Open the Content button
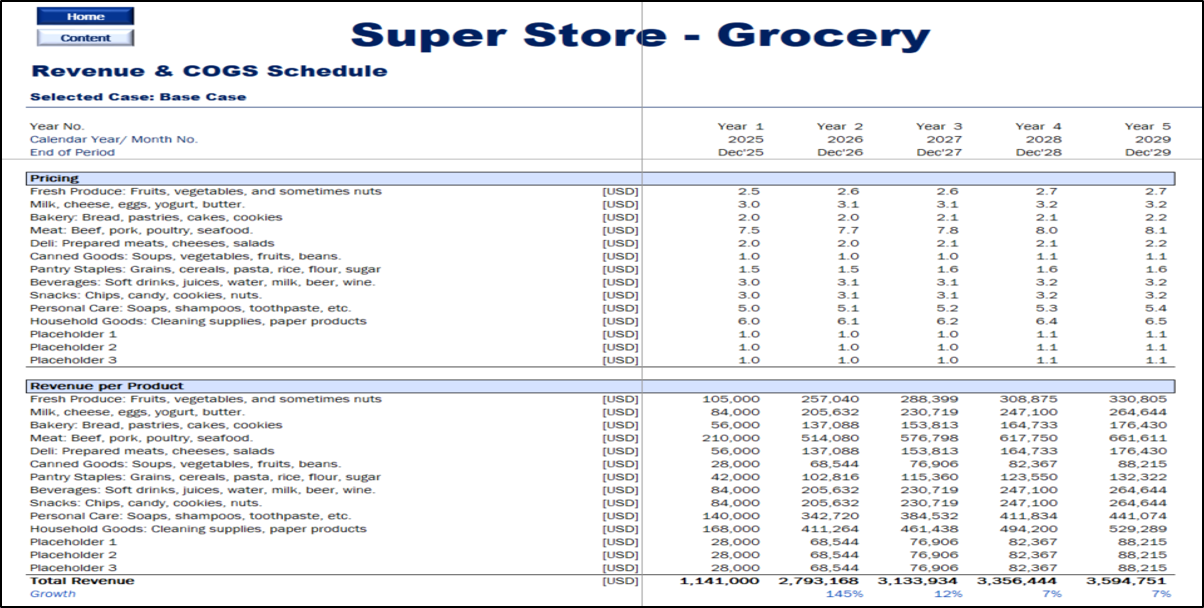The image size is (1204, 608). pyautogui.click(x=85, y=38)
